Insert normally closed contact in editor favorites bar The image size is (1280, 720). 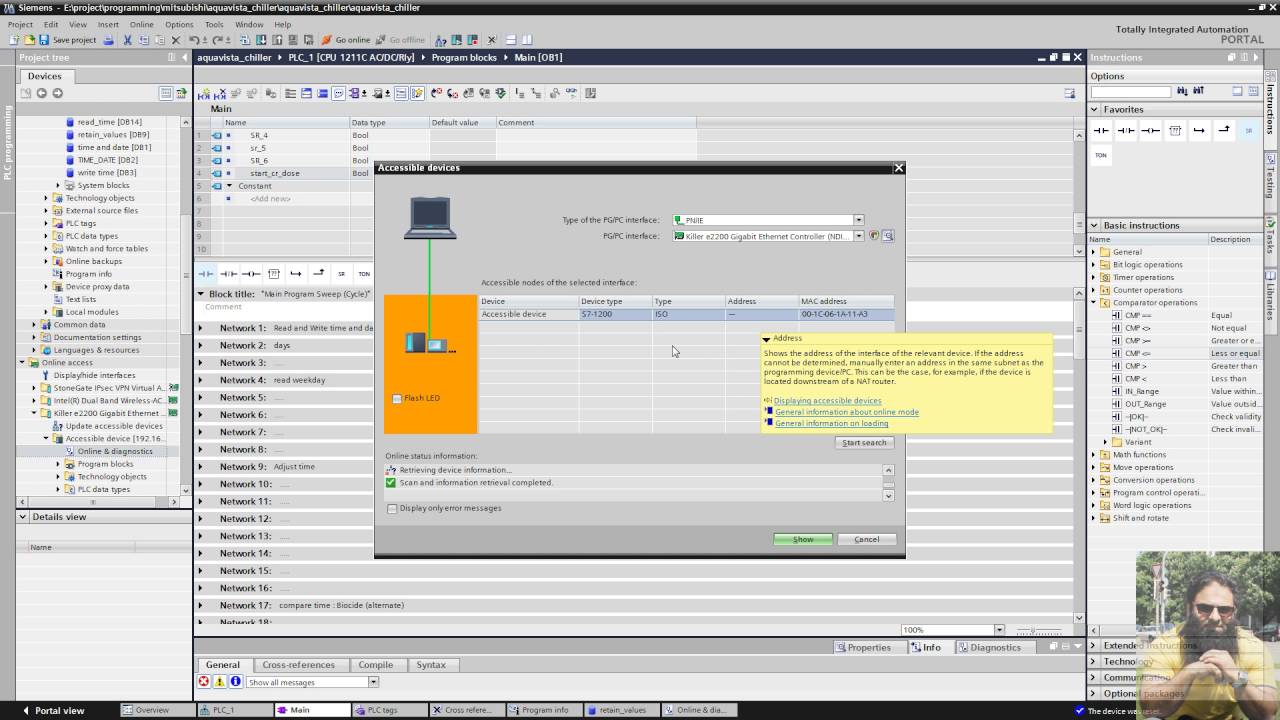tap(228, 273)
